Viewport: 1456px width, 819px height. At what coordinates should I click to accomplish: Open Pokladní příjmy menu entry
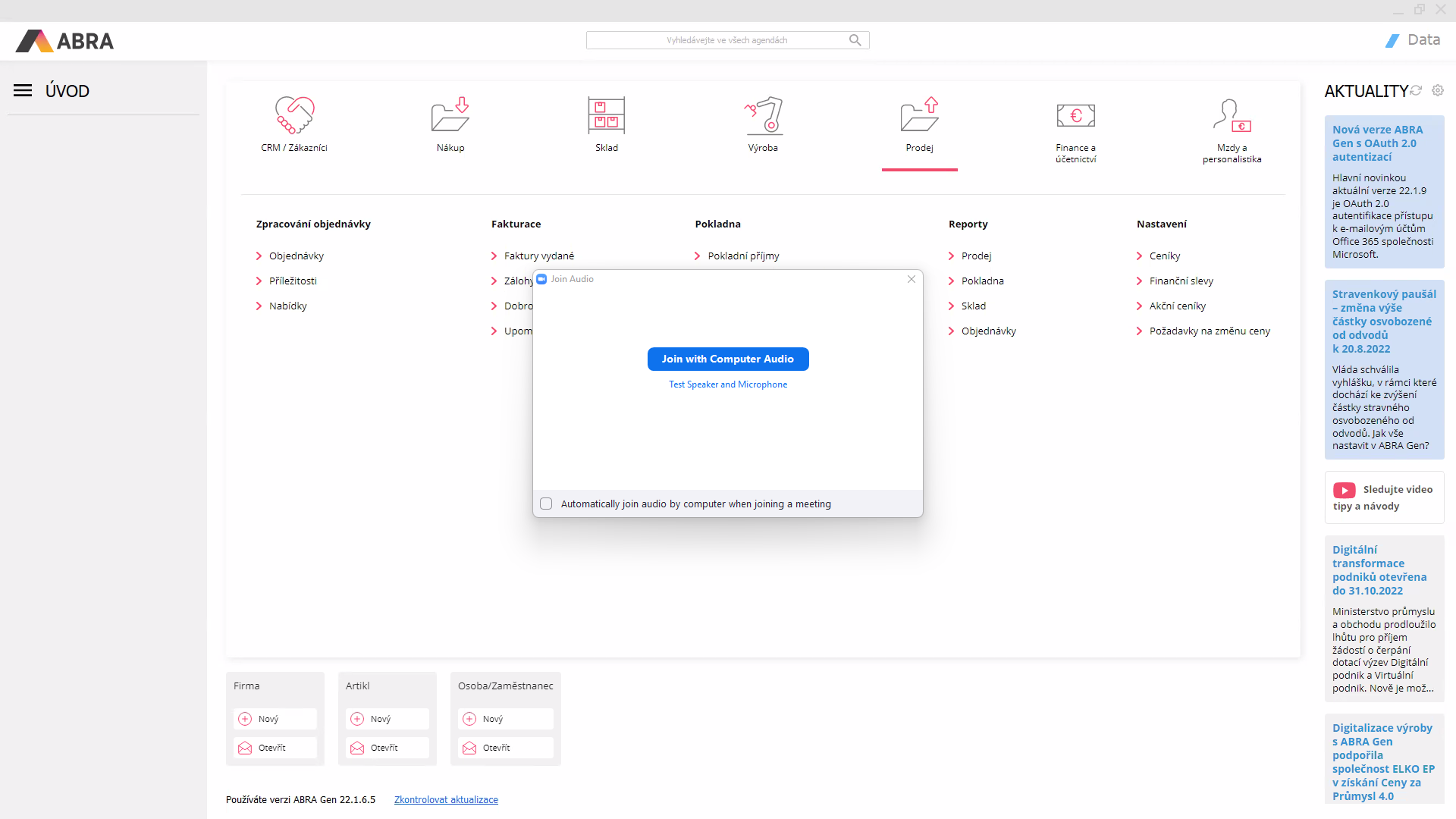coord(743,256)
